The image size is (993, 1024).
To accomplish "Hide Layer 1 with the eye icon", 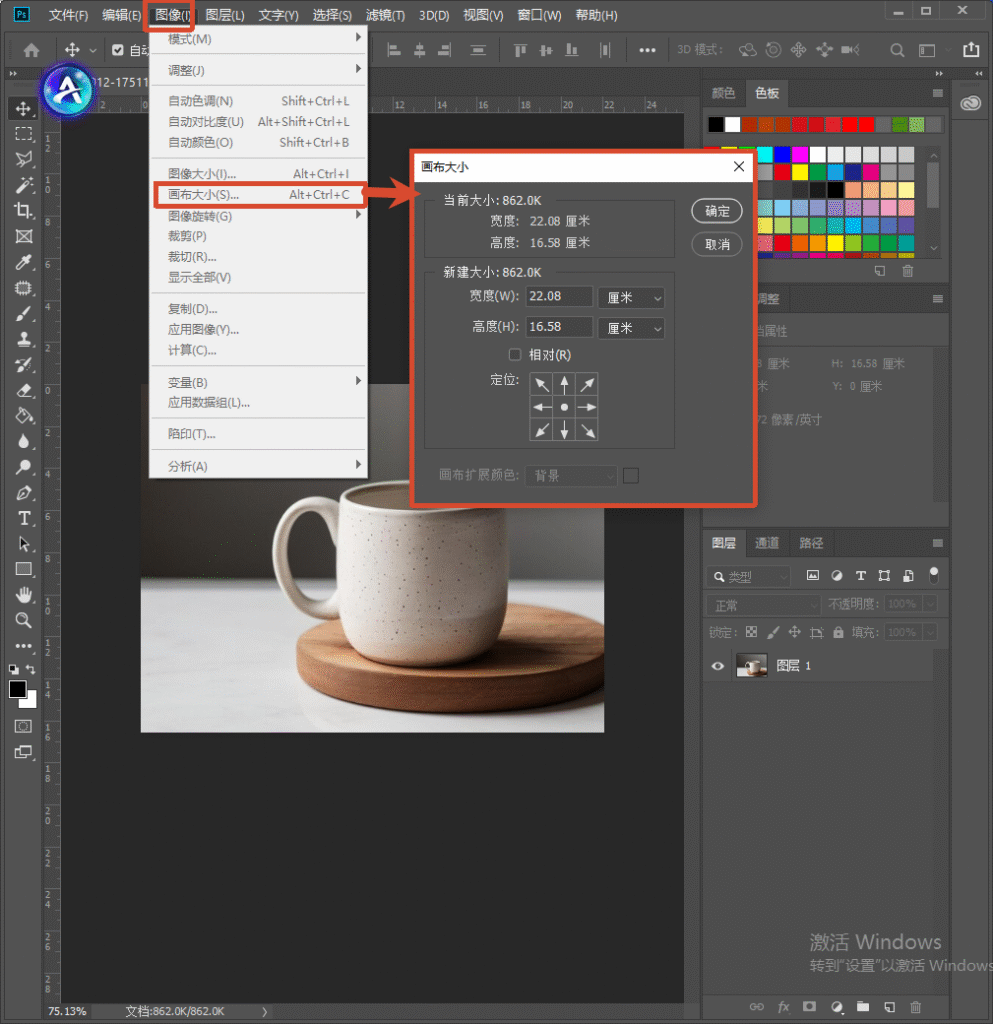I will pos(717,666).
